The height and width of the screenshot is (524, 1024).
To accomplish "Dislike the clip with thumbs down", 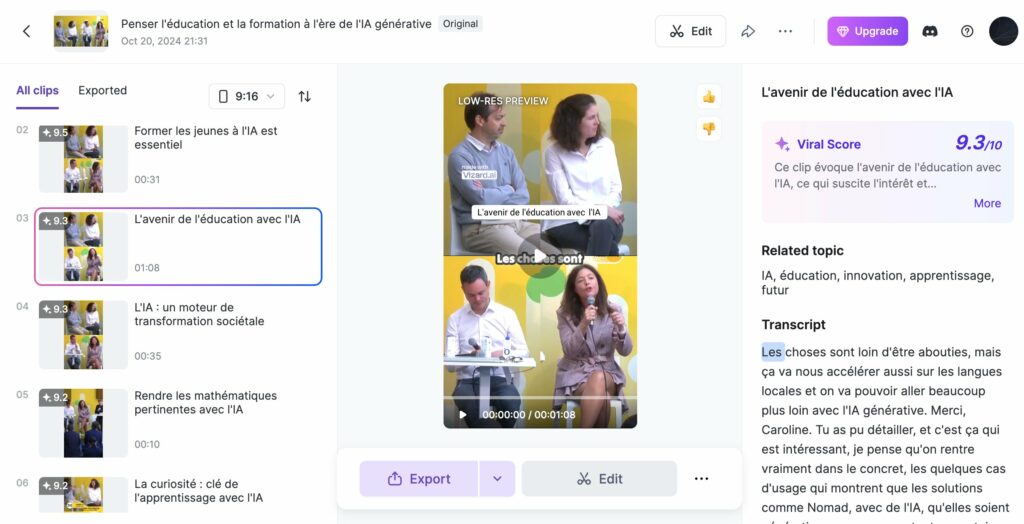I will [709, 128].
